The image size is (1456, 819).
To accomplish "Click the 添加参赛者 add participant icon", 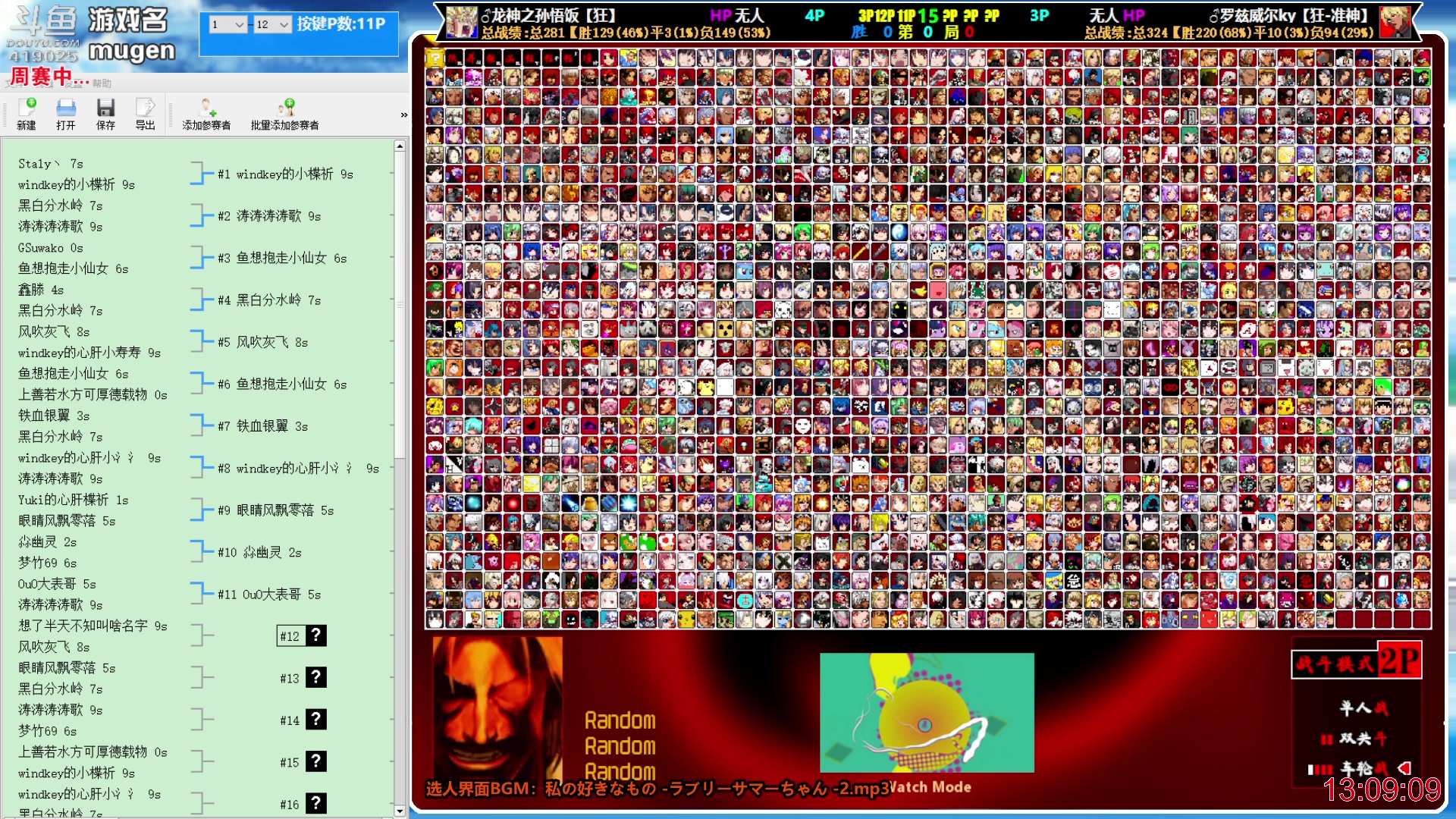I will point(206,114).
